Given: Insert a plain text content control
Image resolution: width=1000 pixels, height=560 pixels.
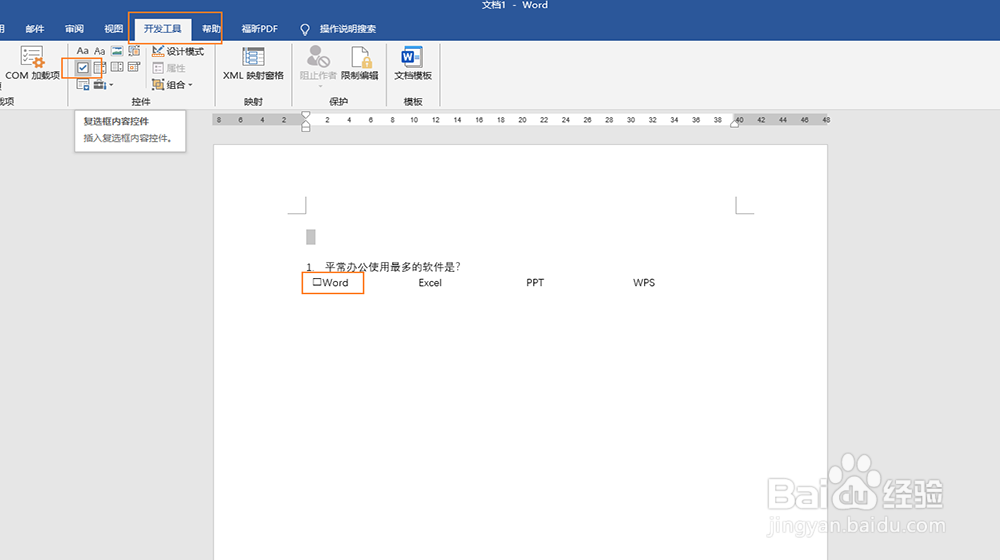Looking at the screenshot, I should click(99, 50).
